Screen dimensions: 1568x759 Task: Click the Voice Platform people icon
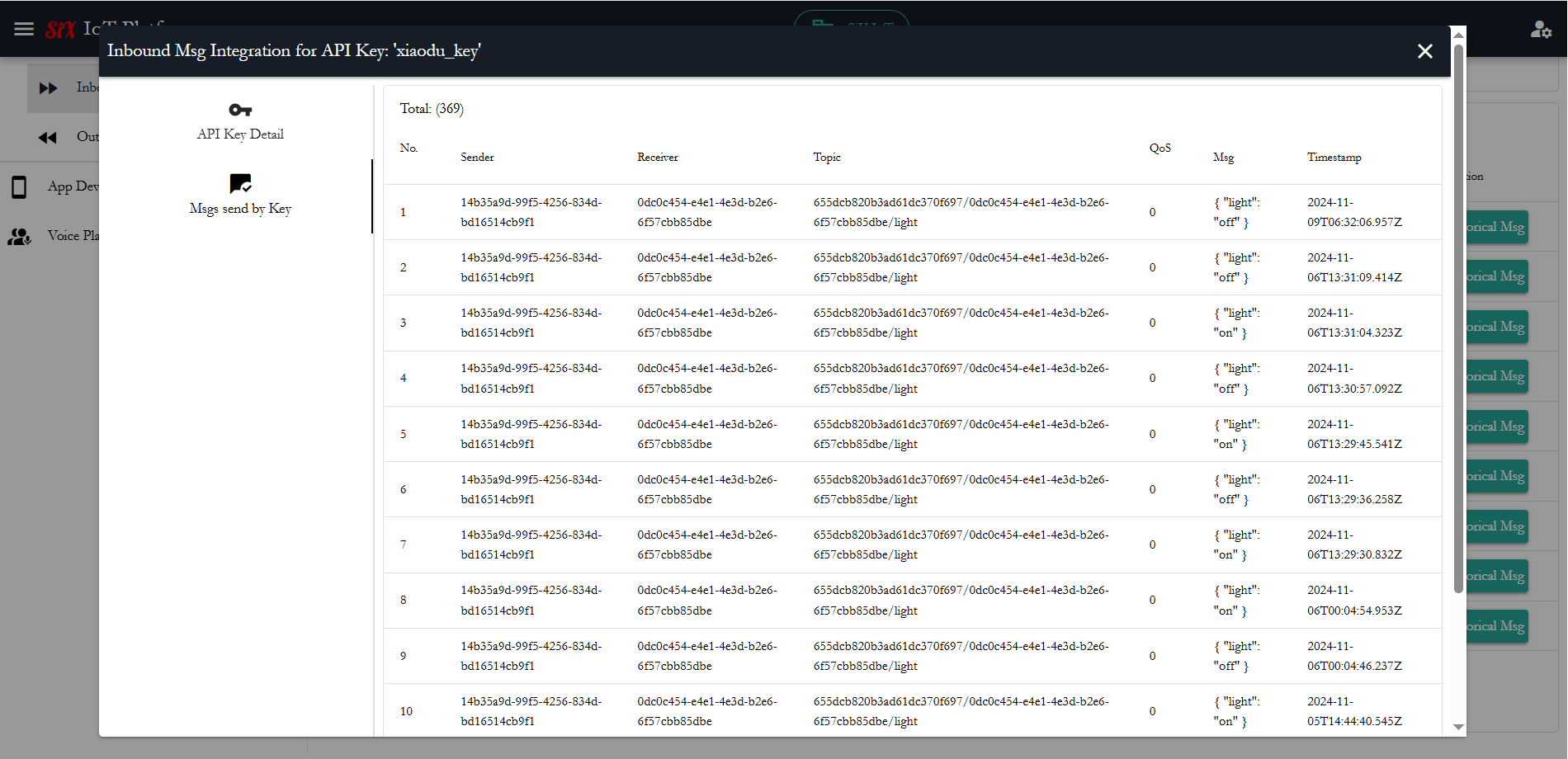(19, 237)
